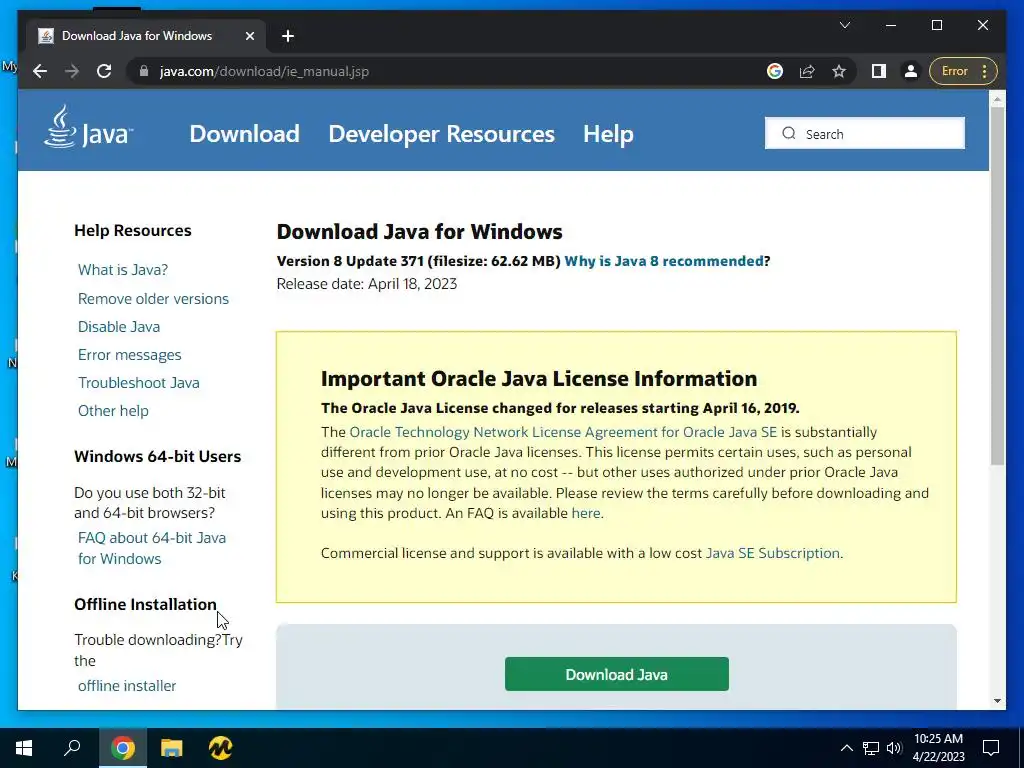Screen dimensions: 1024x768
Task: Open FAQ about 64-bit Java link
Action: click(x=152, y=548)
